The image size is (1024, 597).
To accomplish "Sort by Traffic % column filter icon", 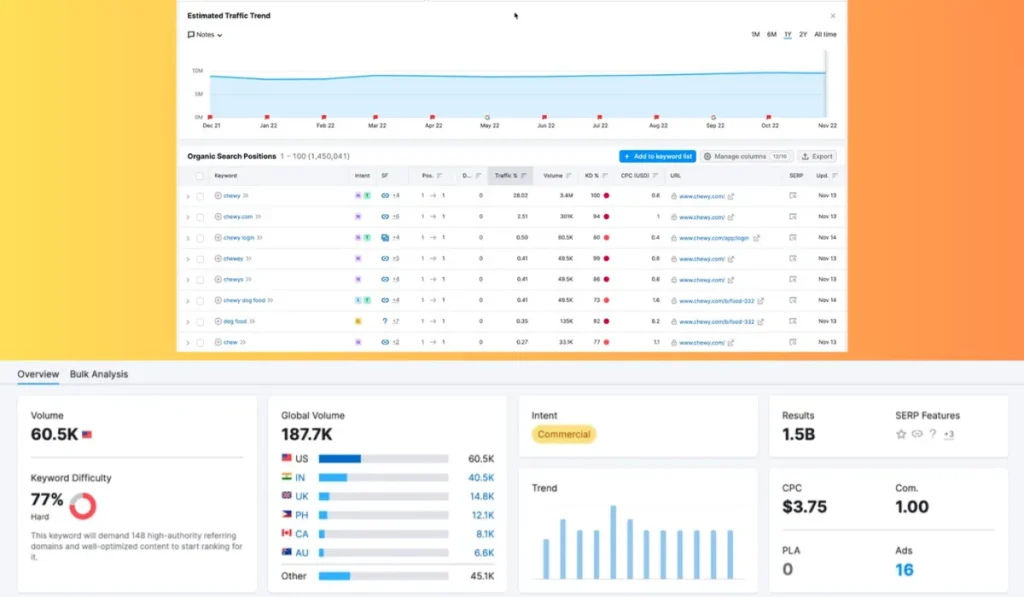I will 524,176.
